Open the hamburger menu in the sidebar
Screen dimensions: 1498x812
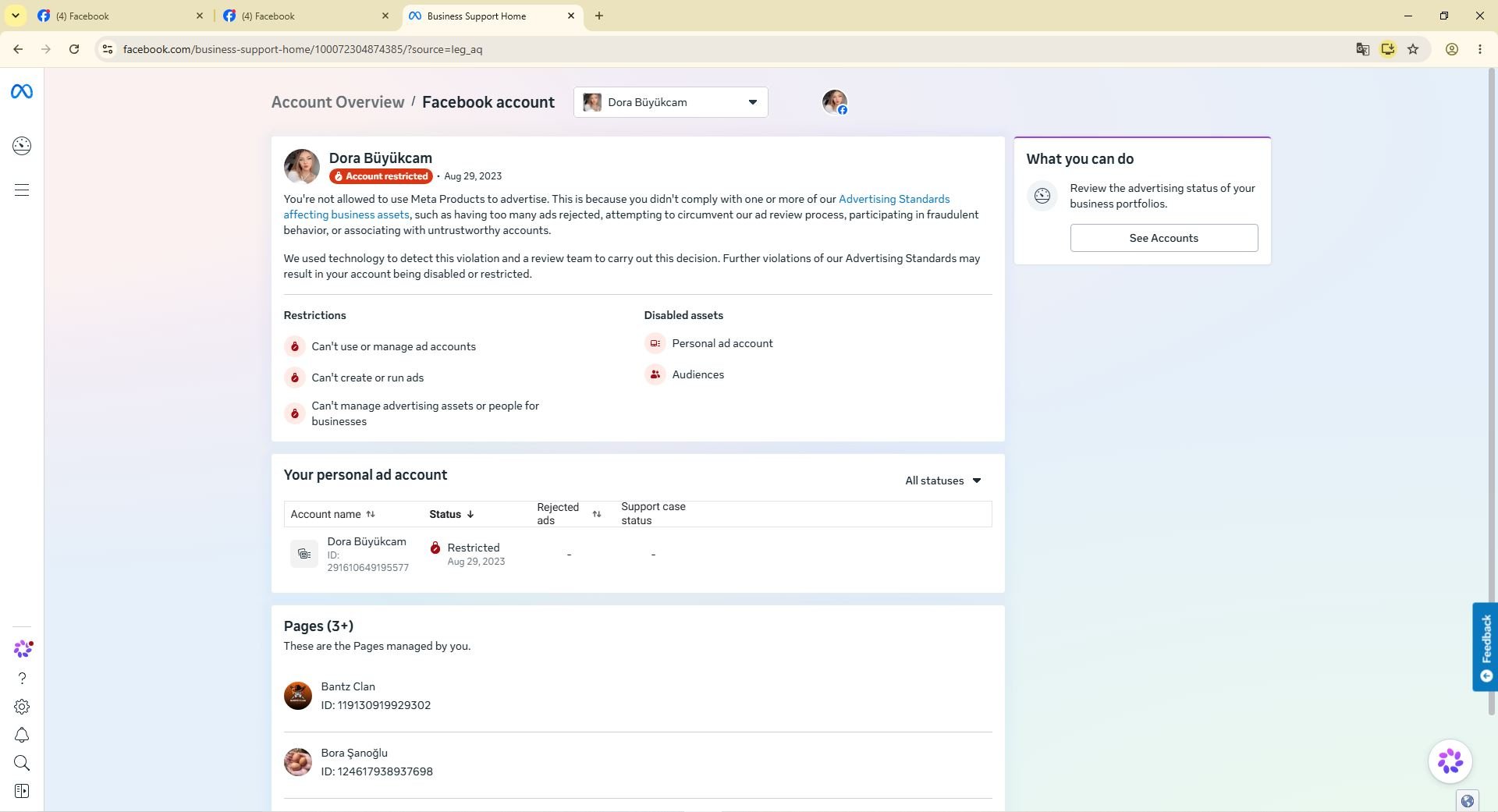(22, 190)
